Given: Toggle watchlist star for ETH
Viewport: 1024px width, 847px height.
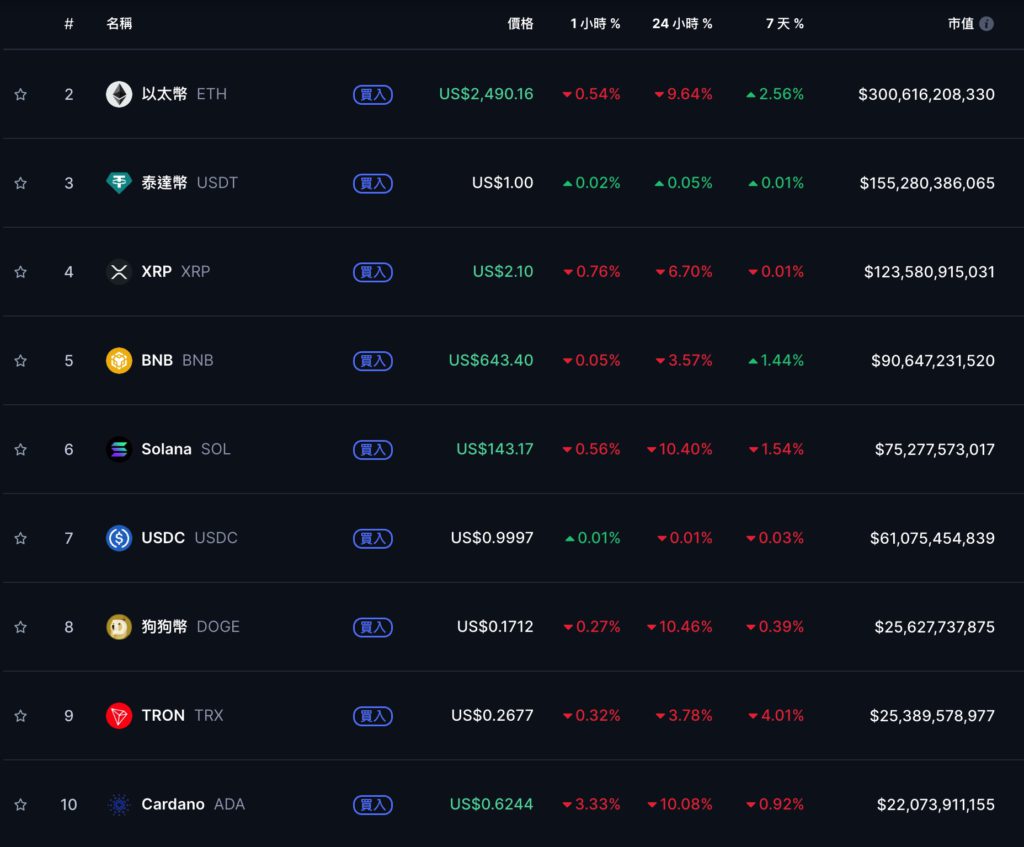Looking at the screenshot, I should (x=21, y=95).
